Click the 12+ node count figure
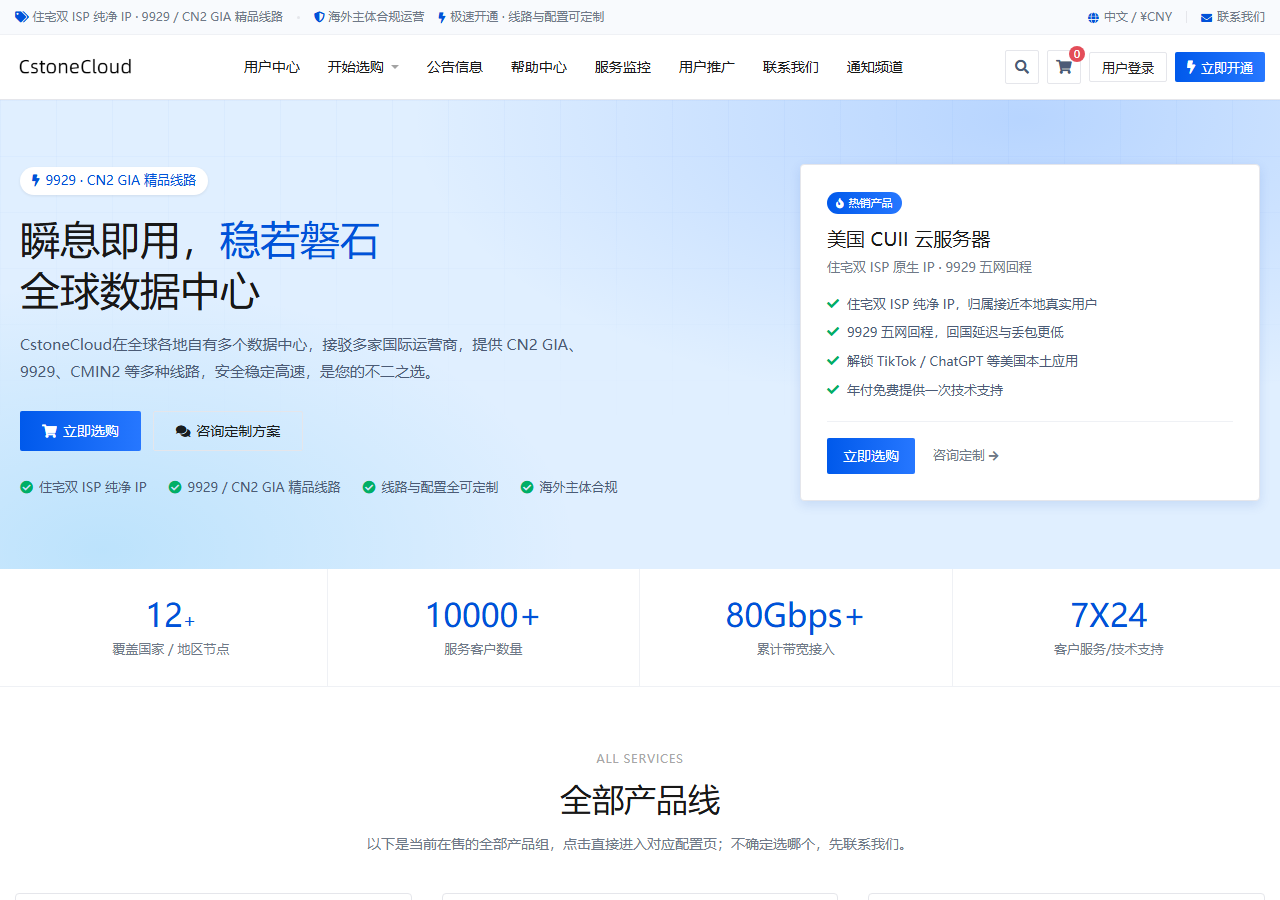1280x900 pixels. [x=171, y=615]
